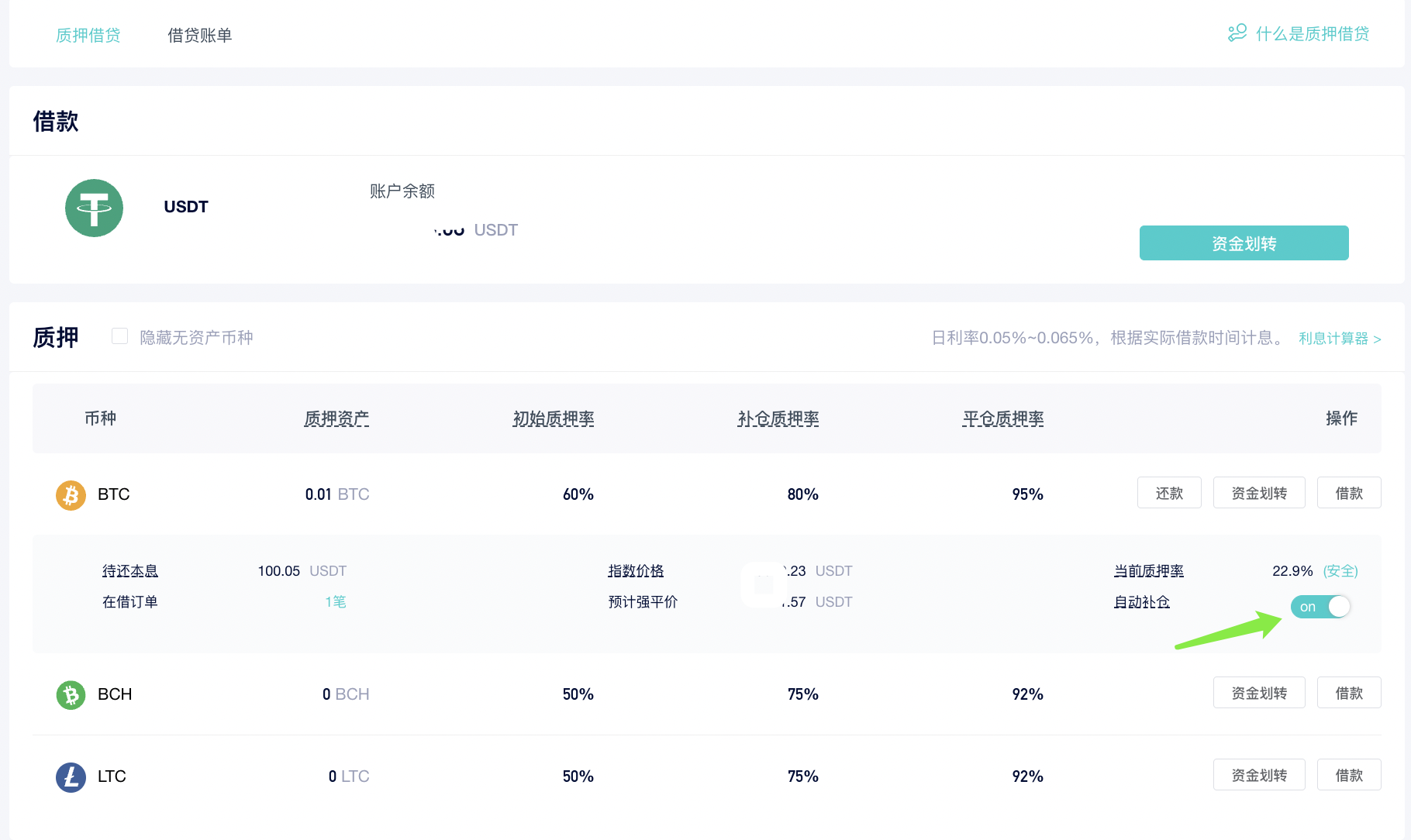This screenshot has height=840, width=1411.
Task: Switch to the 质押借贷 tab
Action: (88, 35)
